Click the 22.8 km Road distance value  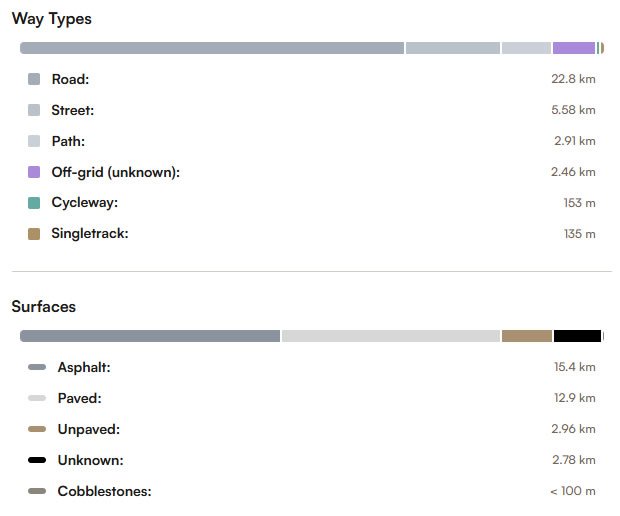573,79
